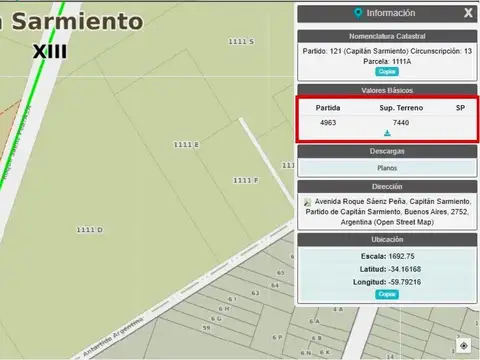The width and height of the screenshot is (480, 360).
Task: Click the Sup. Terreno column header
Action: tap(401, 108)
